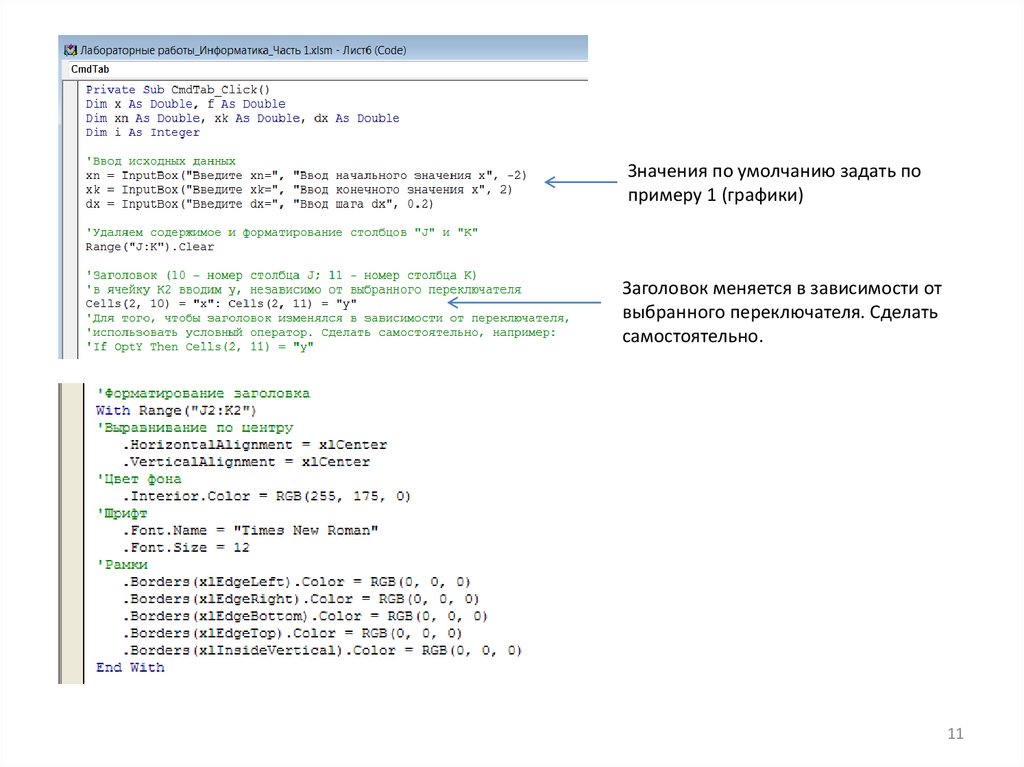Click the line '.Interior.Color = RGB(255, 175, 0)'

pyautogui.click(x=266, y=496)
